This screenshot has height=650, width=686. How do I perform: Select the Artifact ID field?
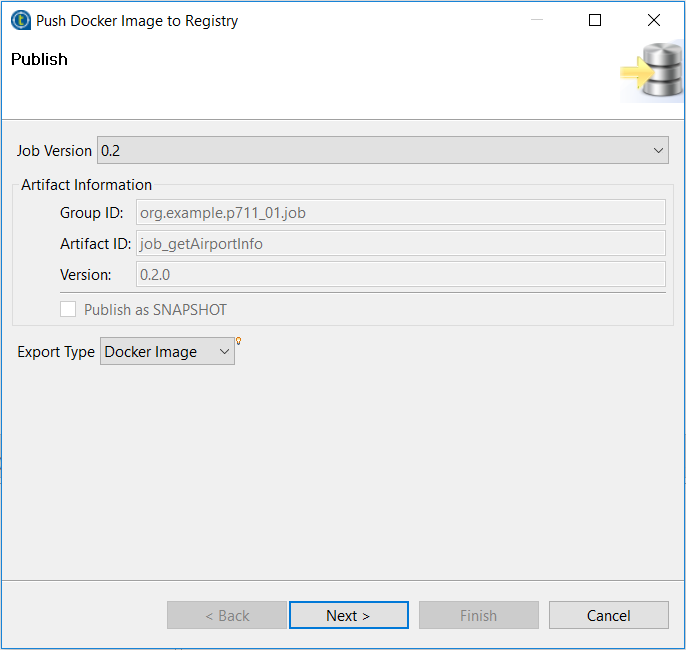pos(400,243)
